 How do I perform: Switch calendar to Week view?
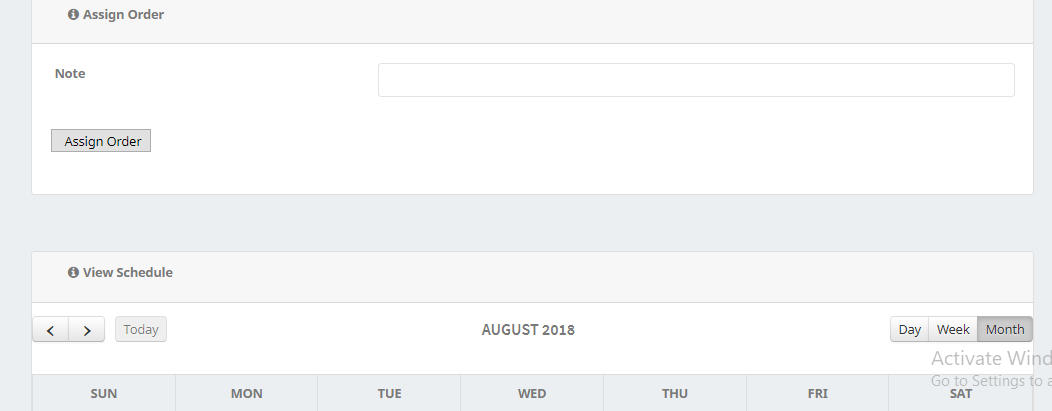tap(953, 330)
